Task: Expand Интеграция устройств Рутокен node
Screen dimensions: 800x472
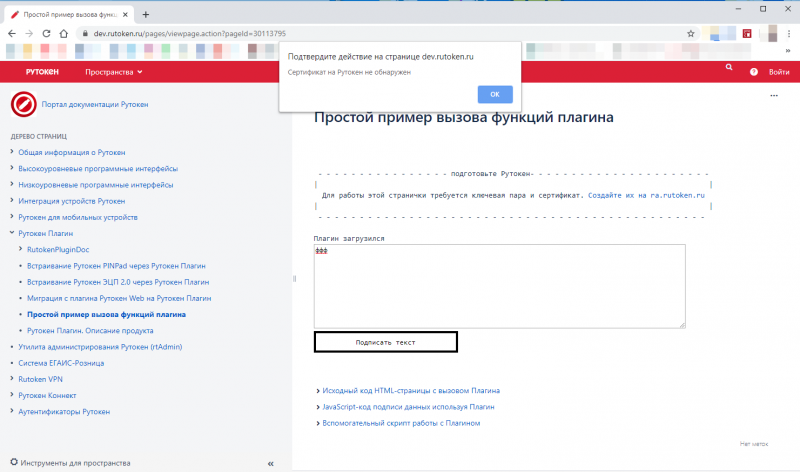Action: coord(12,201)
